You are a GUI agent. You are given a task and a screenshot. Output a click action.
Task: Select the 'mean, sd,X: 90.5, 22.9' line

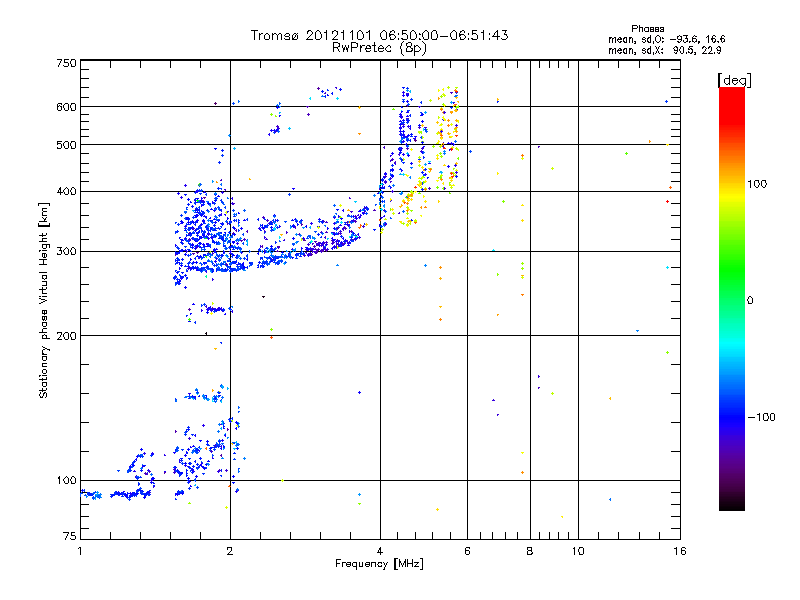click(664, 50)
